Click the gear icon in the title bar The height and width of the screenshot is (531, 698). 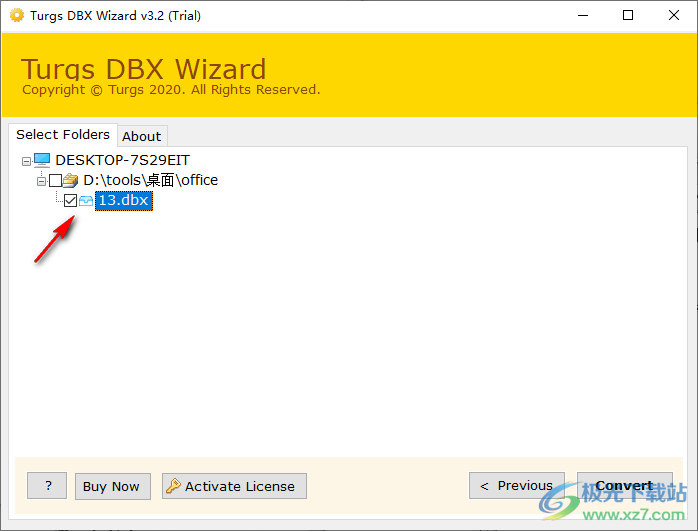[17, 16]
